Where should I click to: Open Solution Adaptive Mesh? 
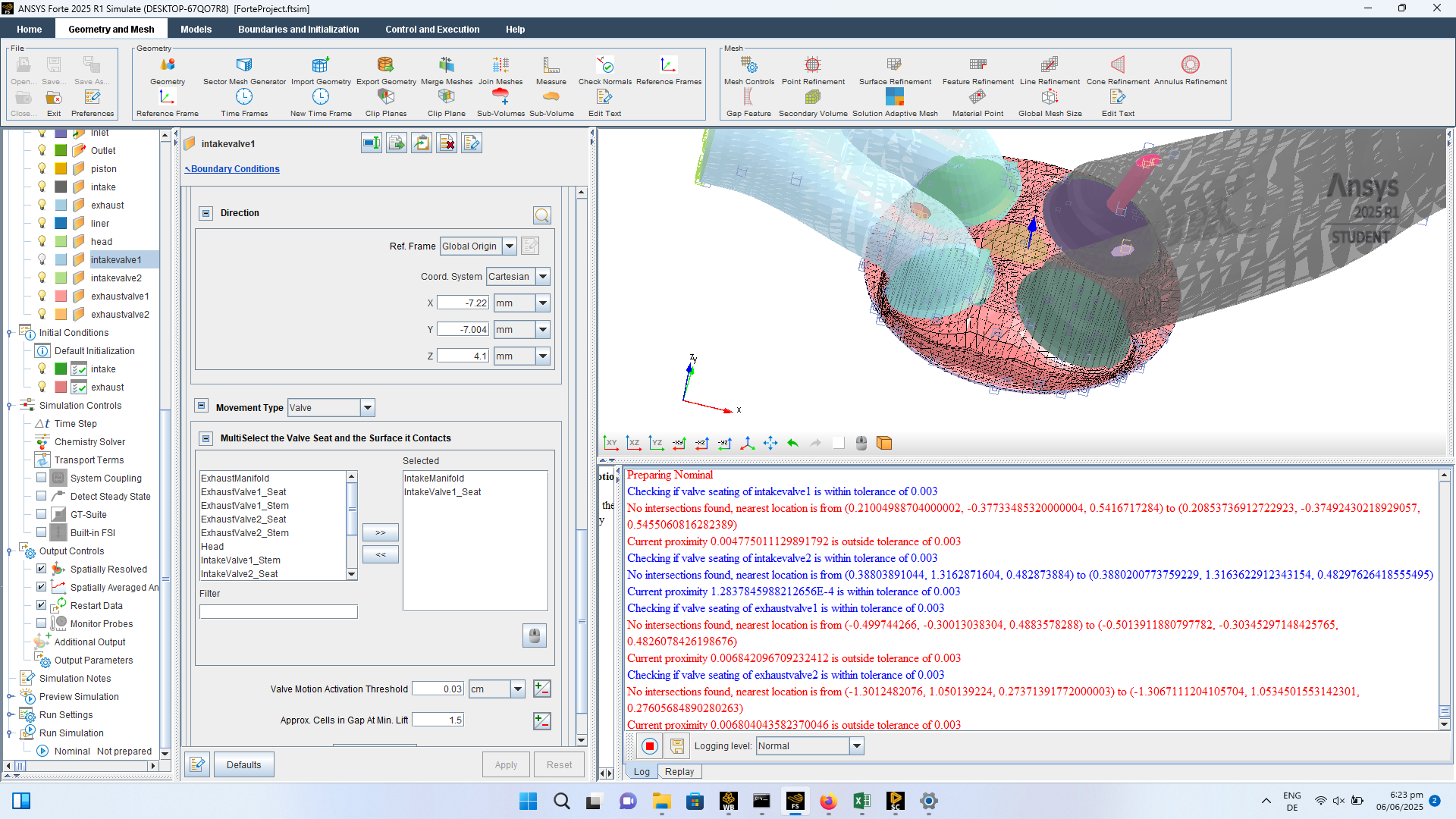pos(895,102)
